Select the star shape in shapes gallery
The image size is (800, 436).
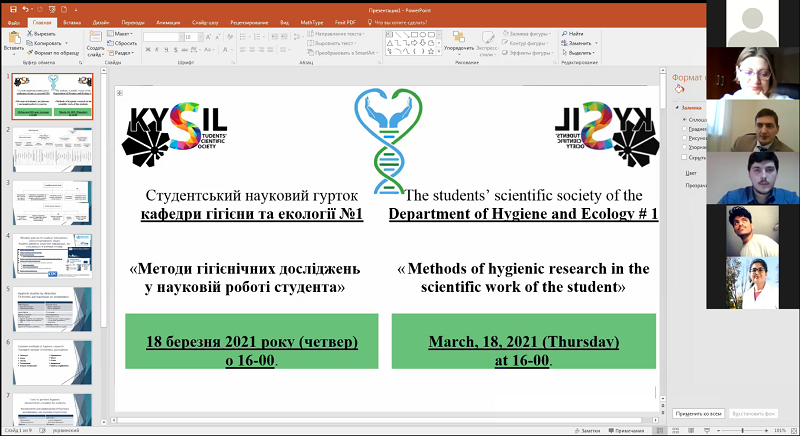tap(431, 51)
